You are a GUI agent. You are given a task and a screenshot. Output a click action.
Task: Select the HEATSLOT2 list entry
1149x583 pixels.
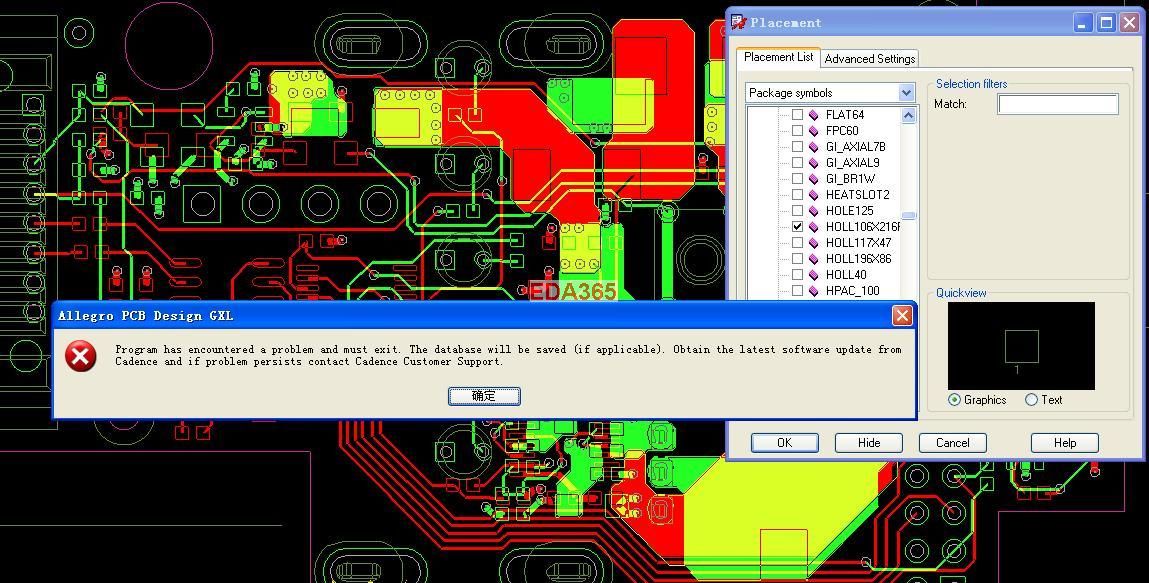pyautogui.click(x=857, y=195)
